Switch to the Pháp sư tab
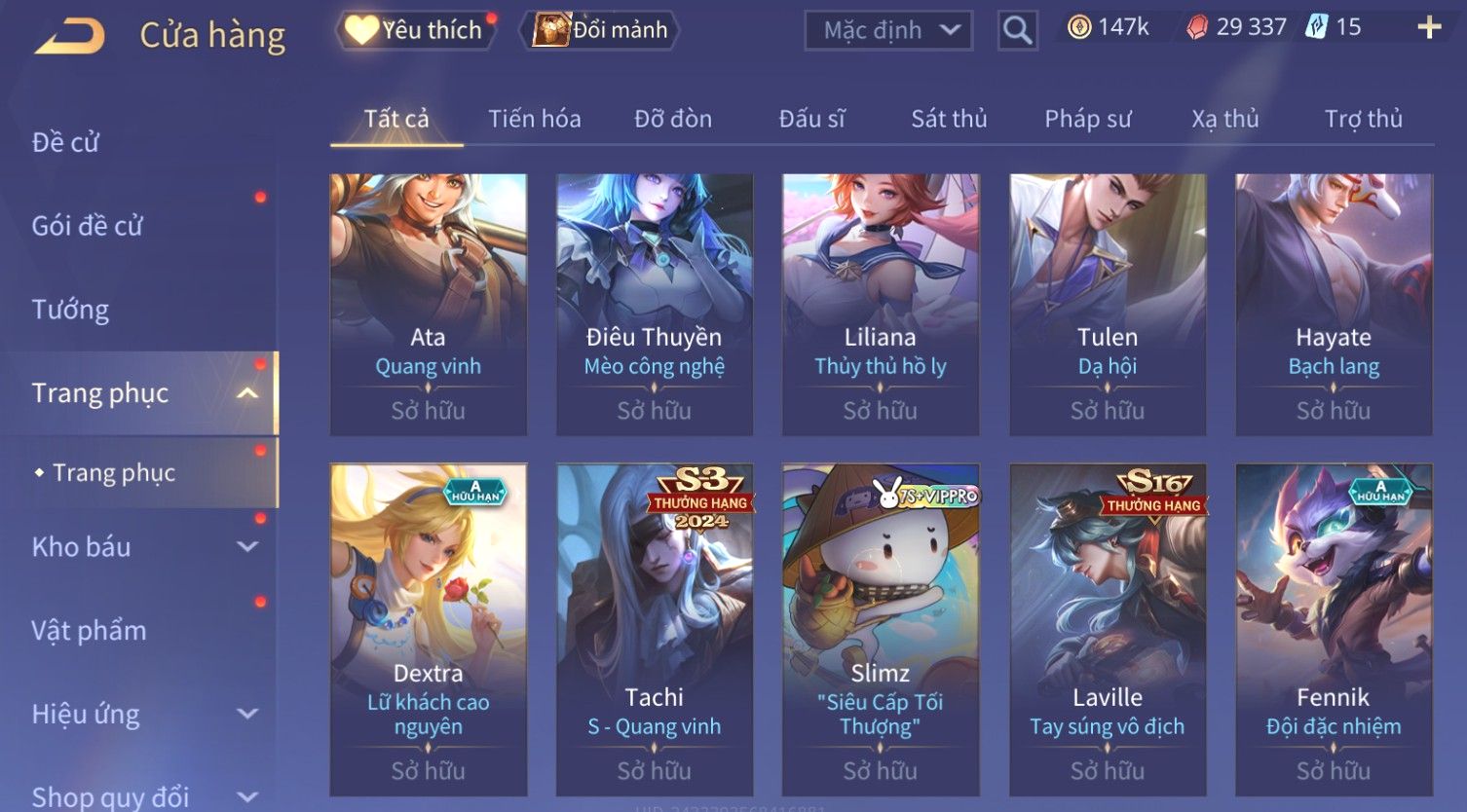The width and height of the screenshot is (1467, 812). point(1088,119)
